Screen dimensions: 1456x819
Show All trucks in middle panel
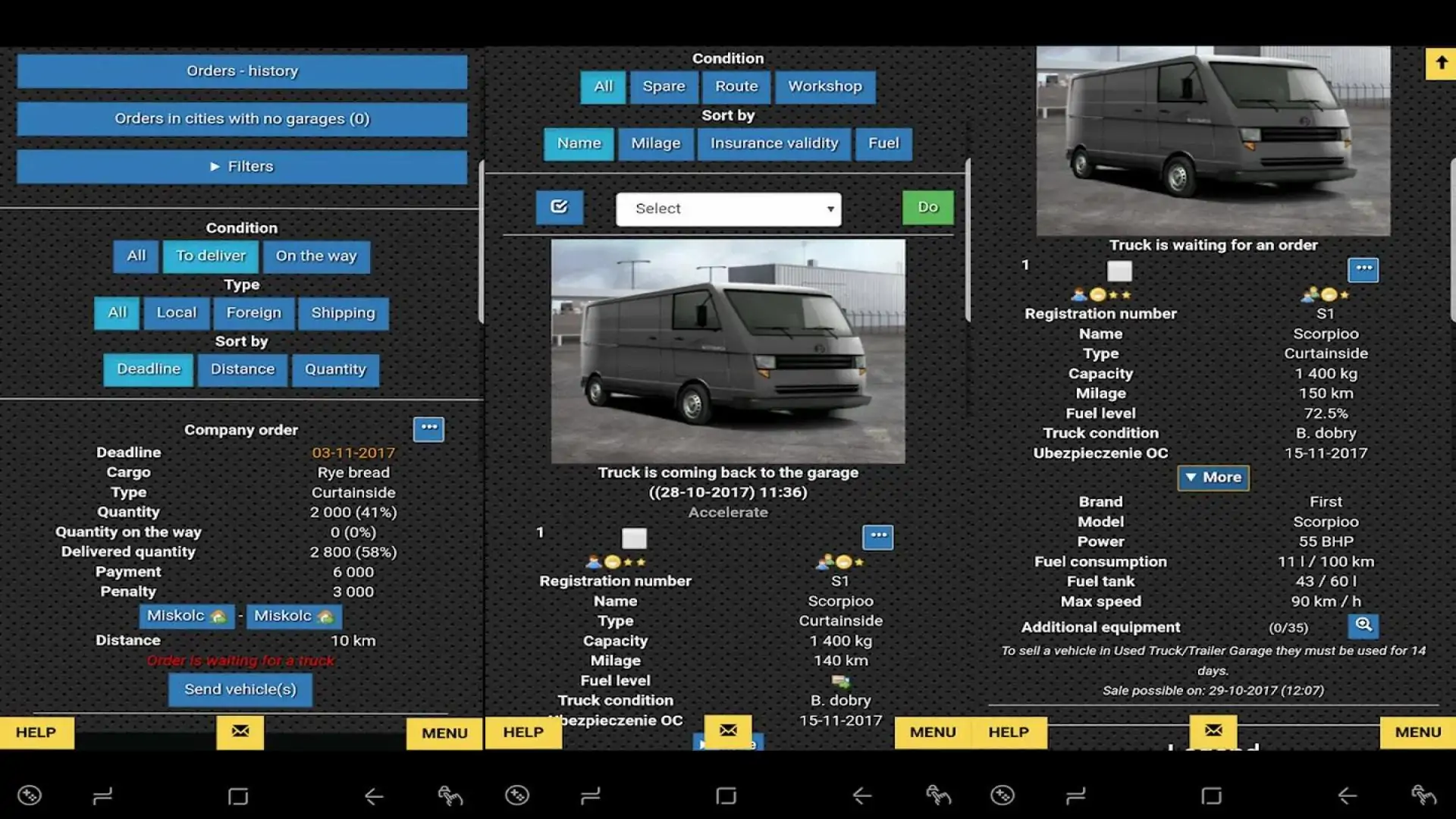pyautogui.click(x=603, y=87)
